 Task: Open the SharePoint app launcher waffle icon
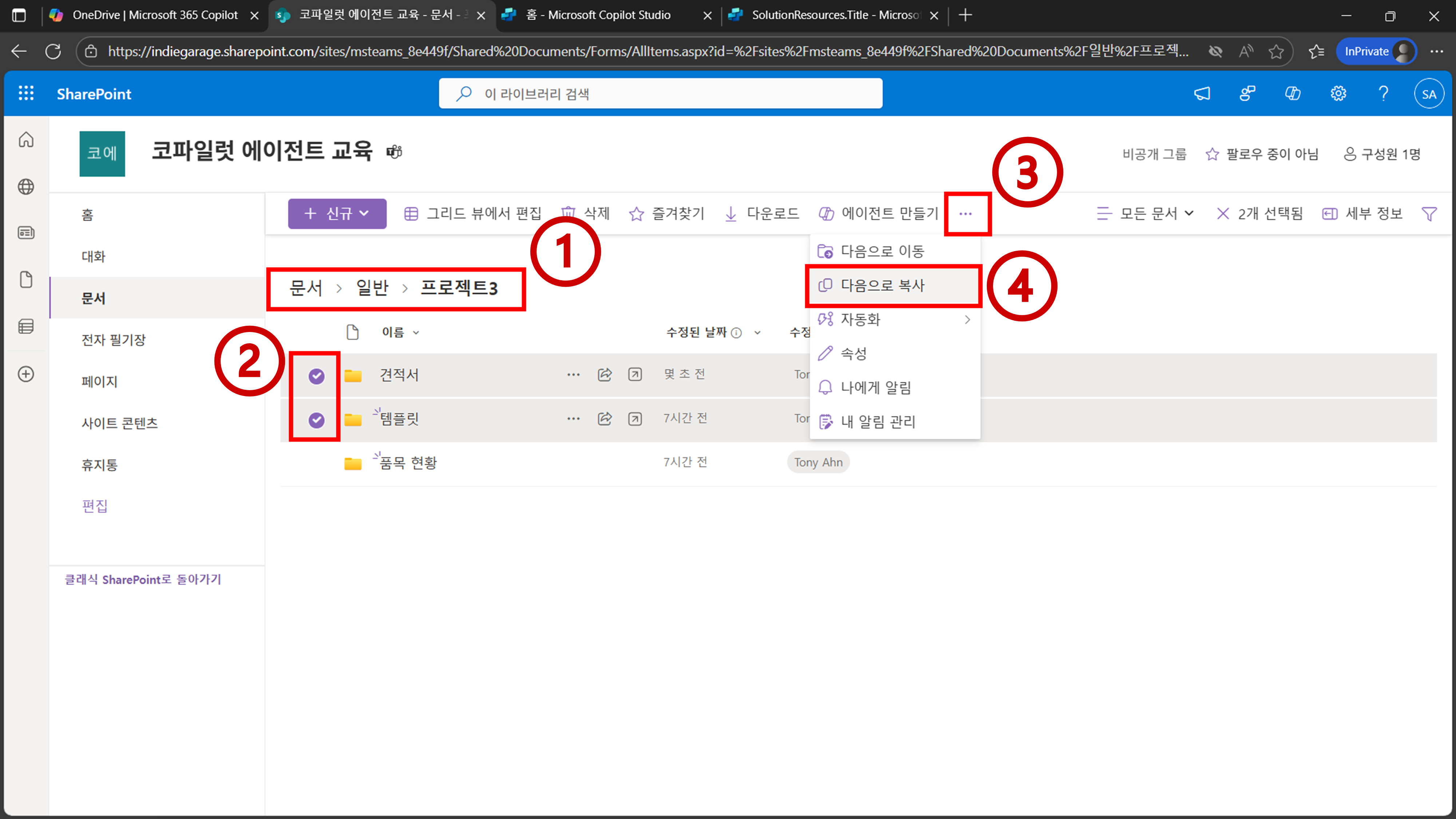click(x=26, y=93)
